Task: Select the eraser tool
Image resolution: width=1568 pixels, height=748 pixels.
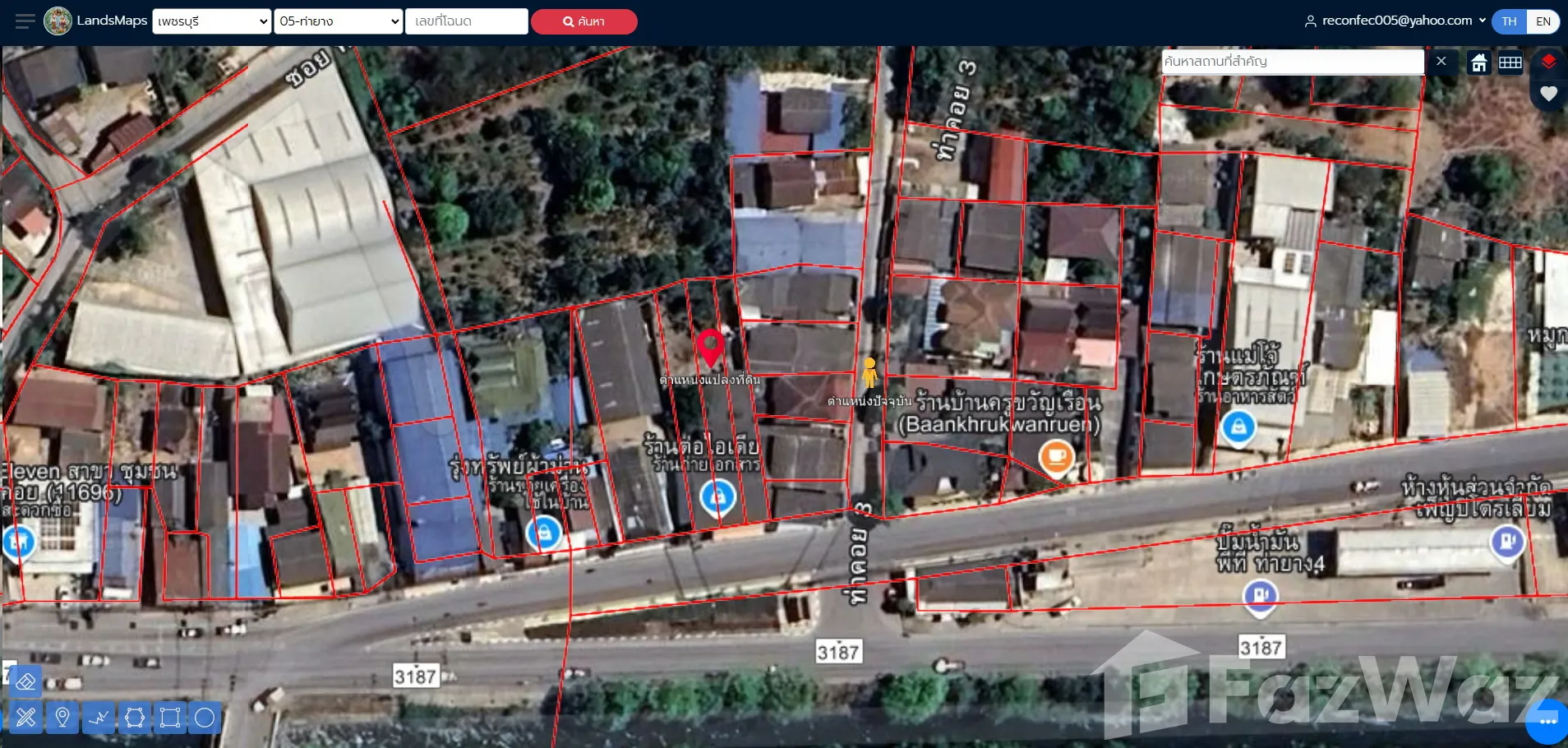Action: coord(25,681)
